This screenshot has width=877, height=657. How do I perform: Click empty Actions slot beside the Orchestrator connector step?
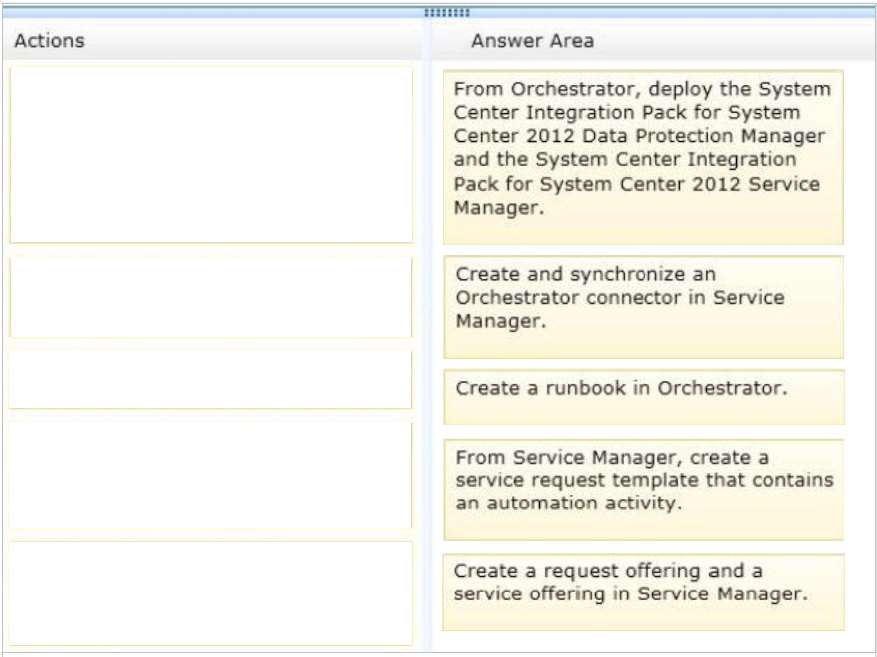point(211,297)
